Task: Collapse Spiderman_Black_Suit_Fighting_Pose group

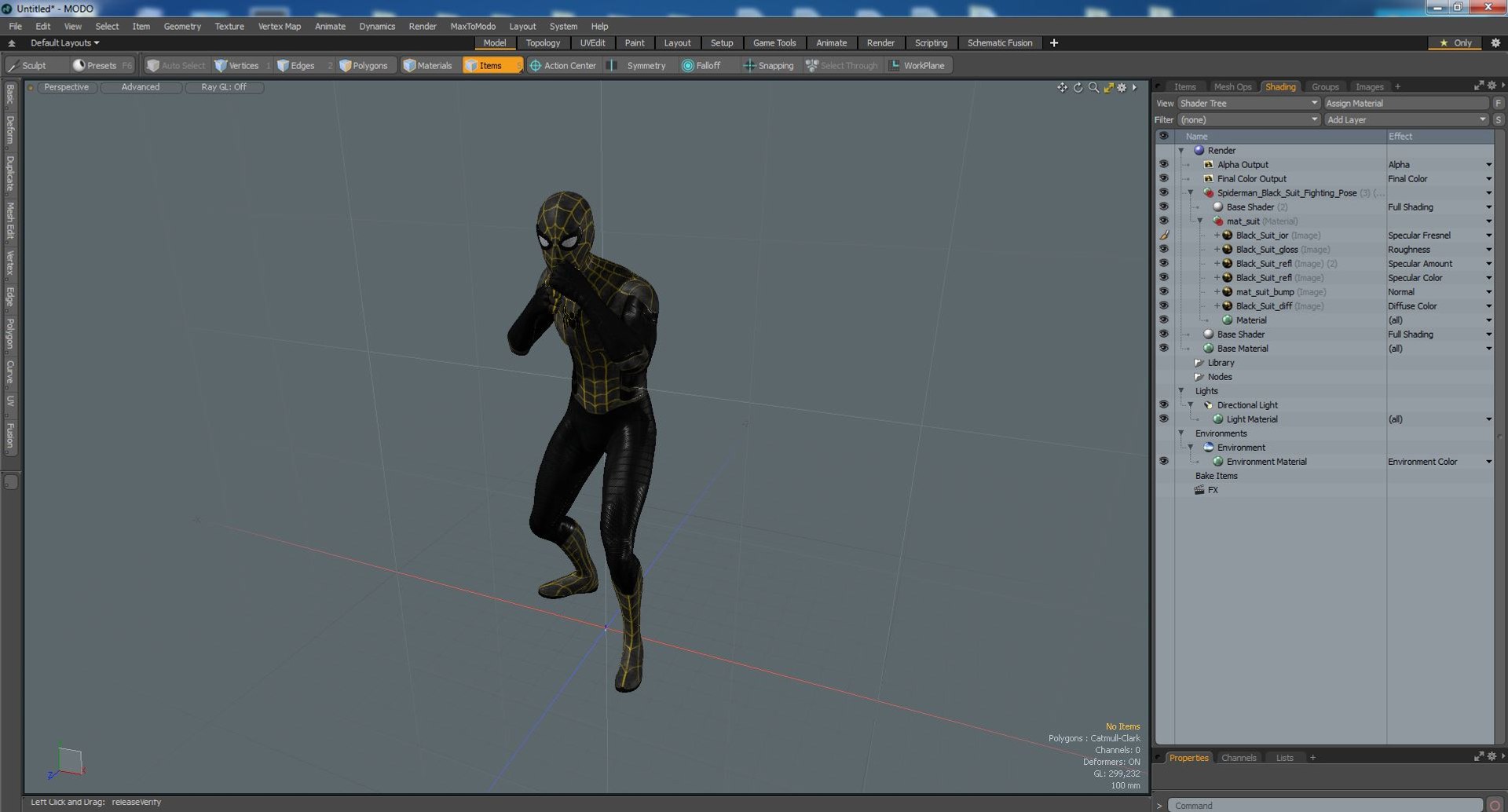Action: click(x=1190, y=193)
